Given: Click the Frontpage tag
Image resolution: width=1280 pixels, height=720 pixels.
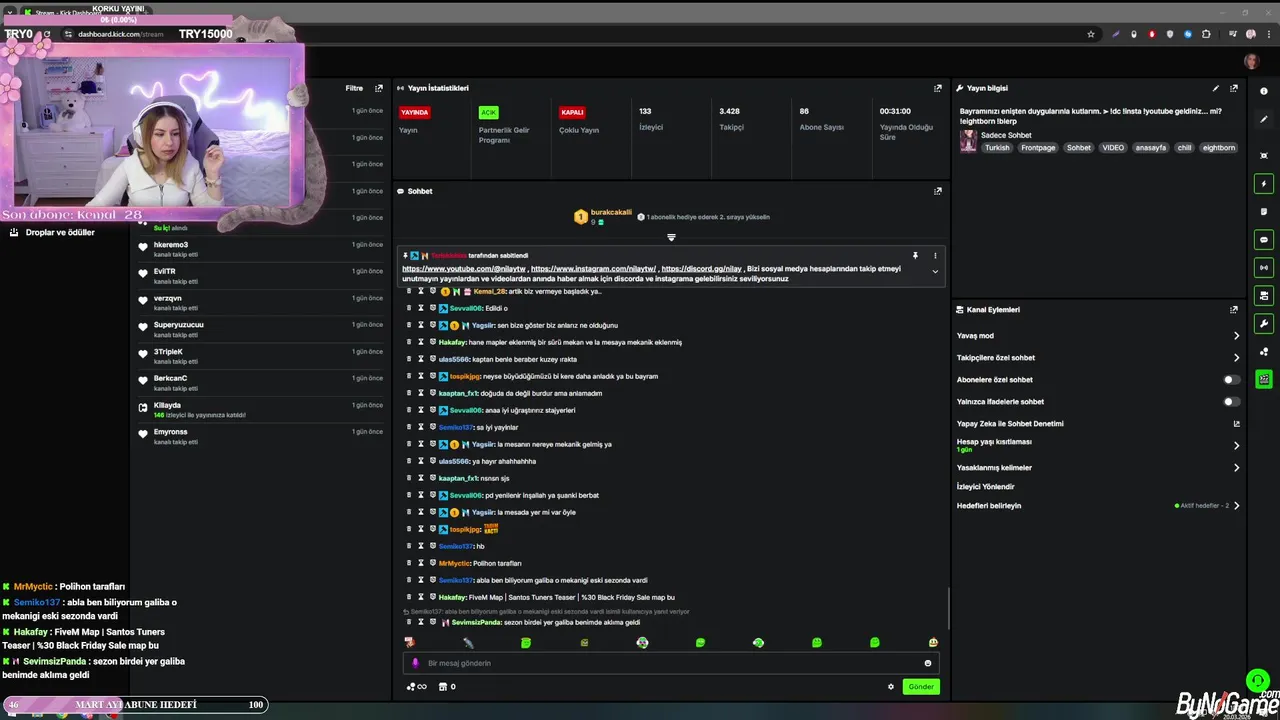Looking at the screenshot, I should 1038,148.
